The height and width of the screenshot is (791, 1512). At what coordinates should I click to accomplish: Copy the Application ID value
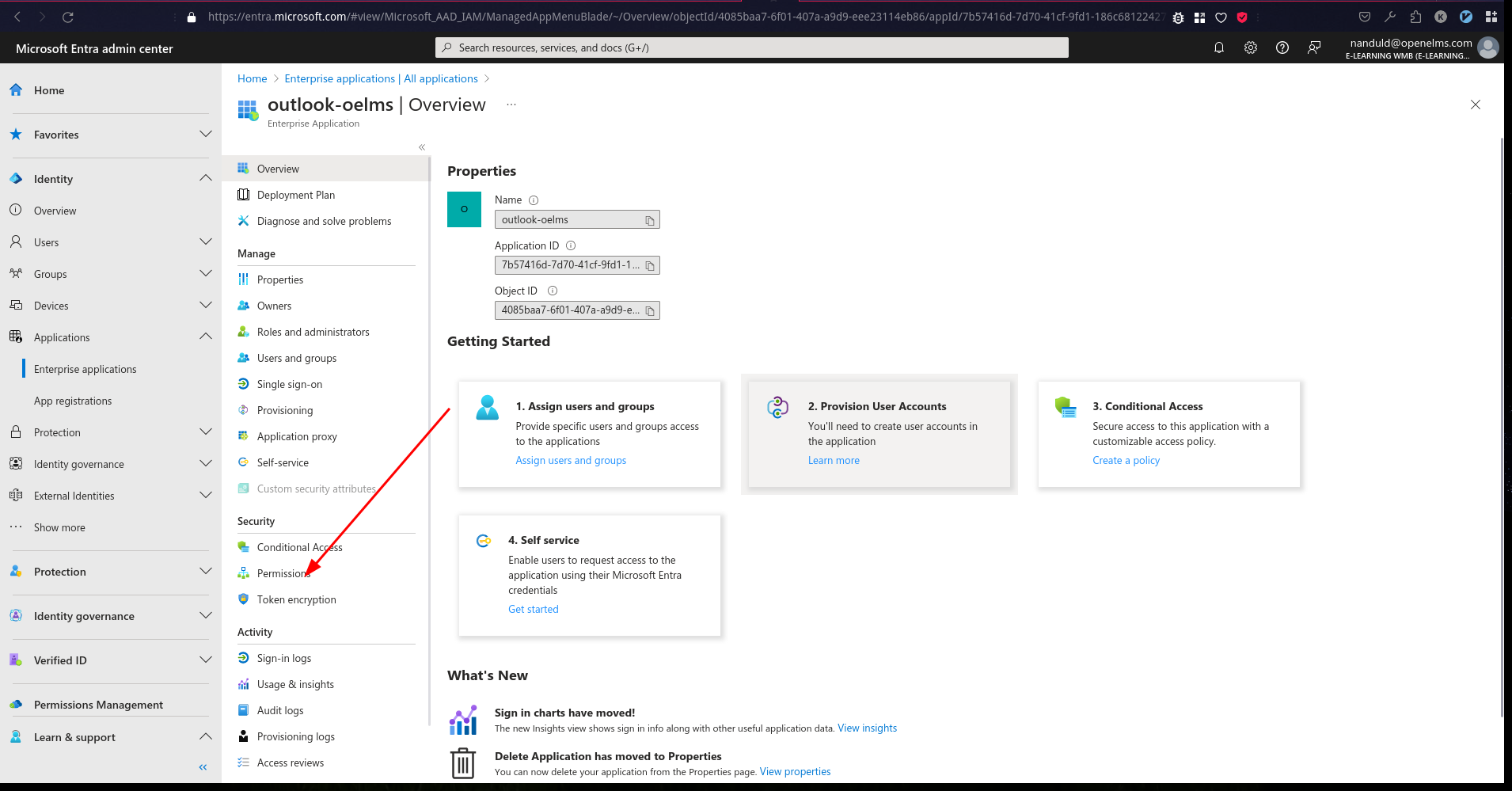[650, 265]
